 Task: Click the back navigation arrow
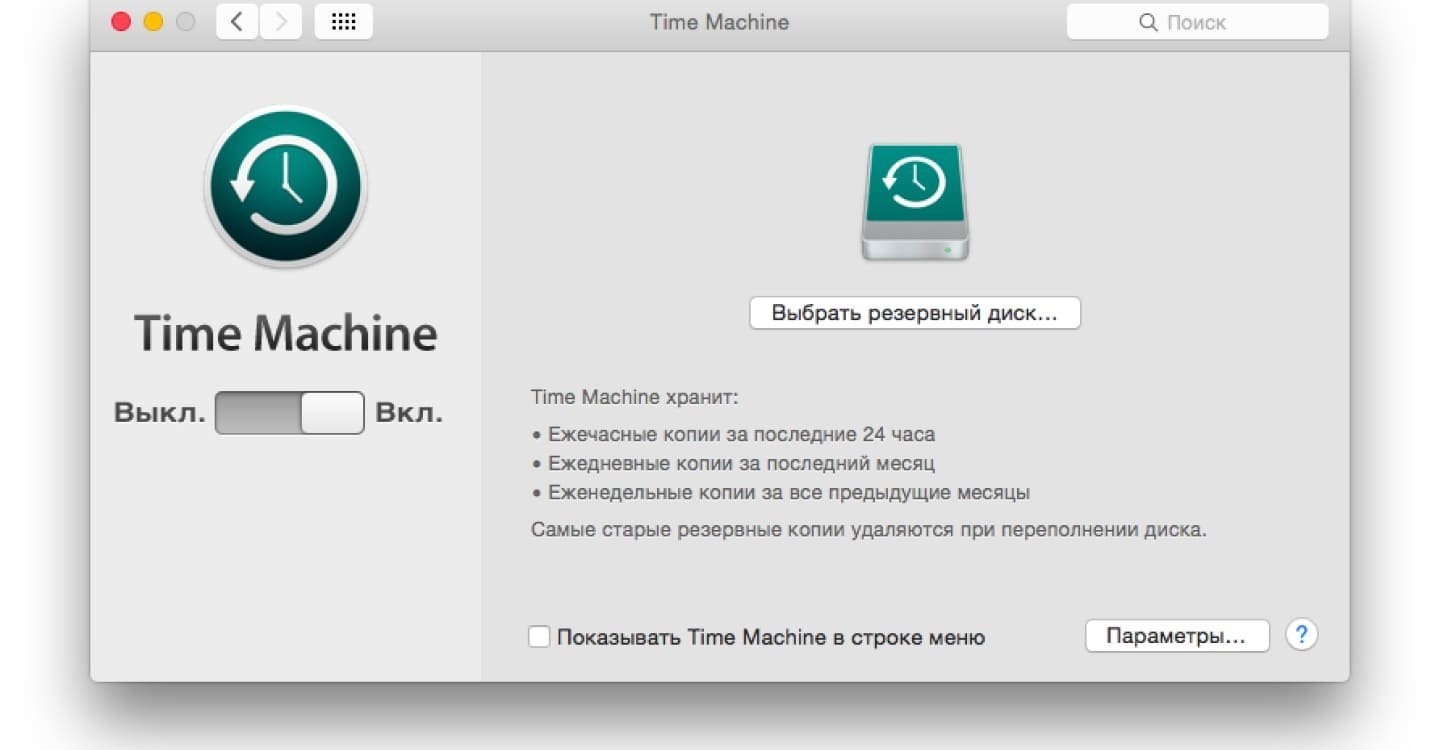(x=237, y=22)
